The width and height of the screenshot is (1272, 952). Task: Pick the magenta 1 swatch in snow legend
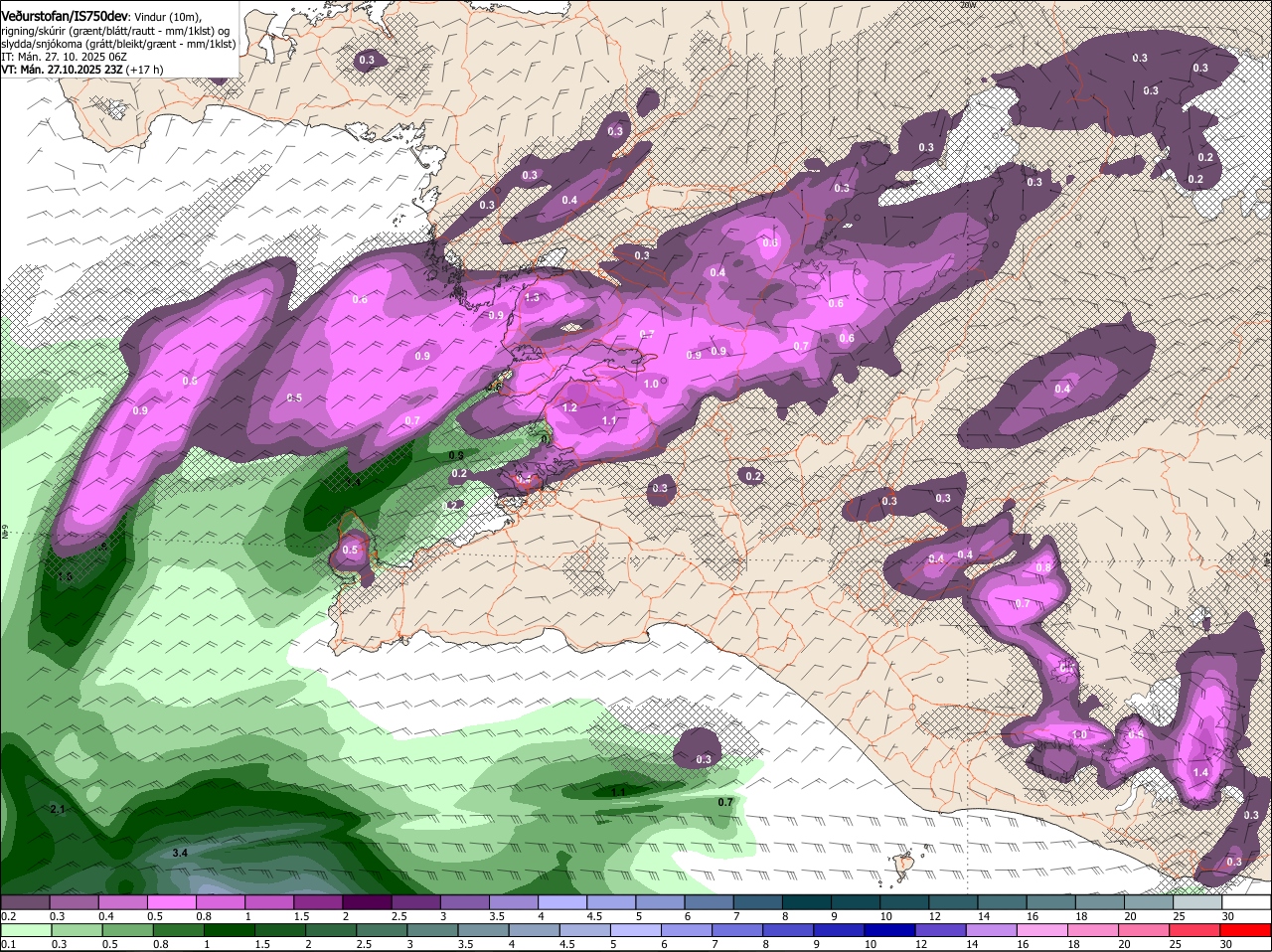(269, 902)
